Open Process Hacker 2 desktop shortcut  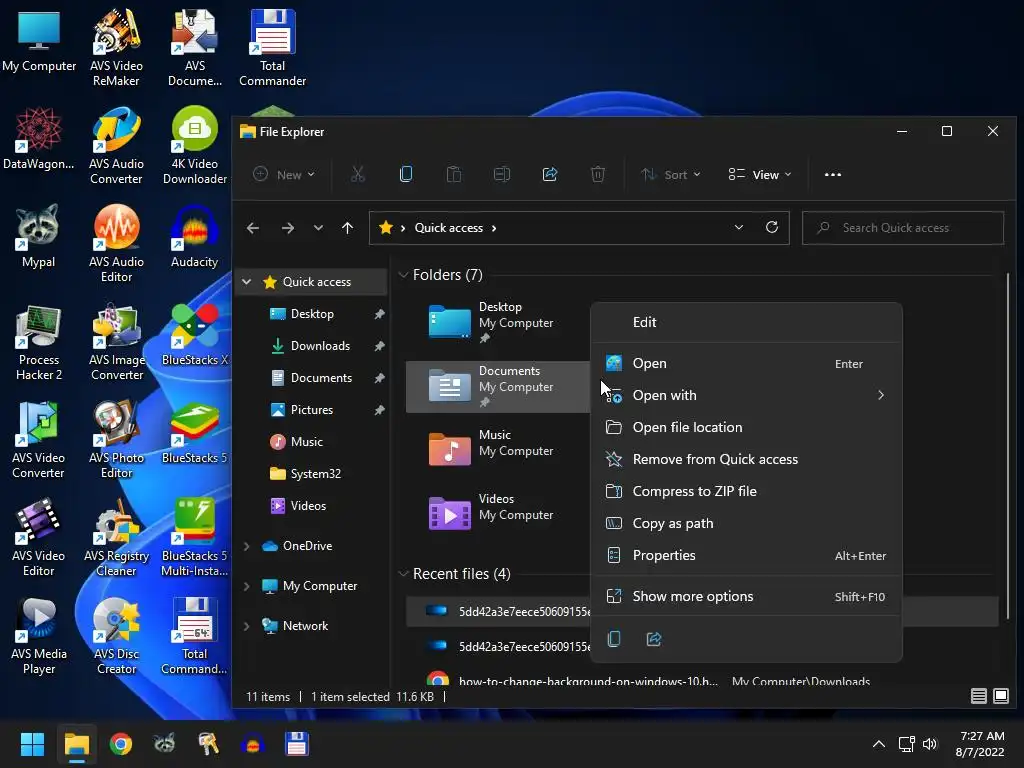39,342
